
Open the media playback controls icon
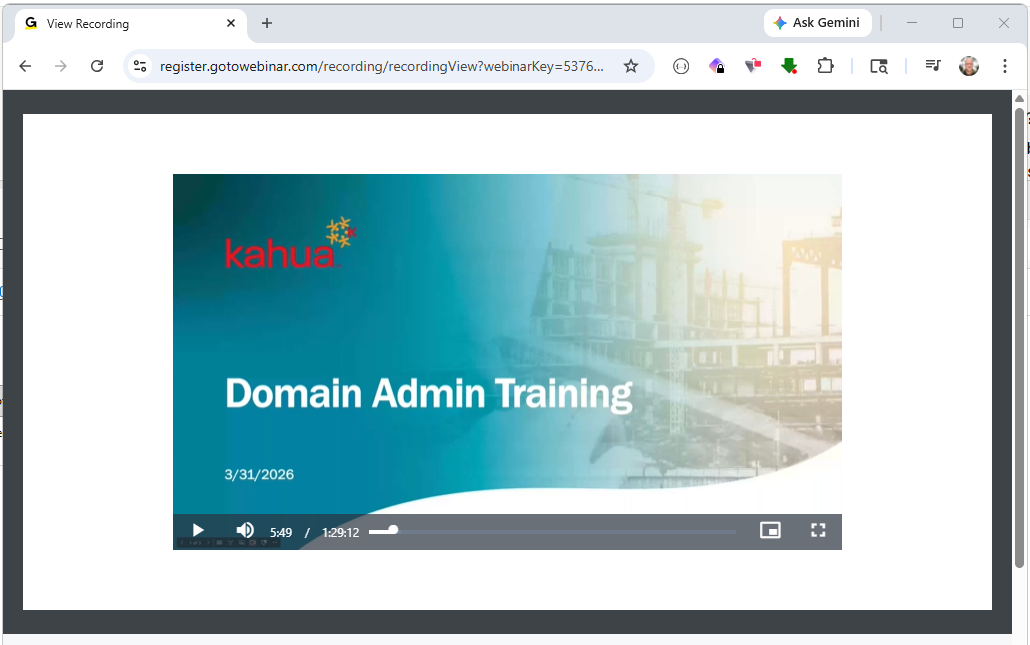pos(932,66)
